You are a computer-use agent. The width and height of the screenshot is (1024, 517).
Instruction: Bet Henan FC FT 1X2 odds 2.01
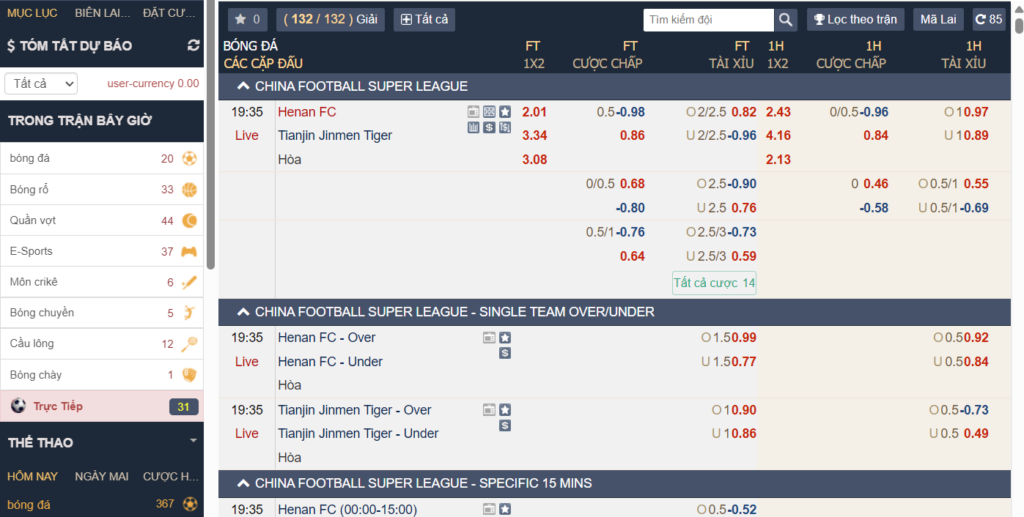[x=534, y=112]
